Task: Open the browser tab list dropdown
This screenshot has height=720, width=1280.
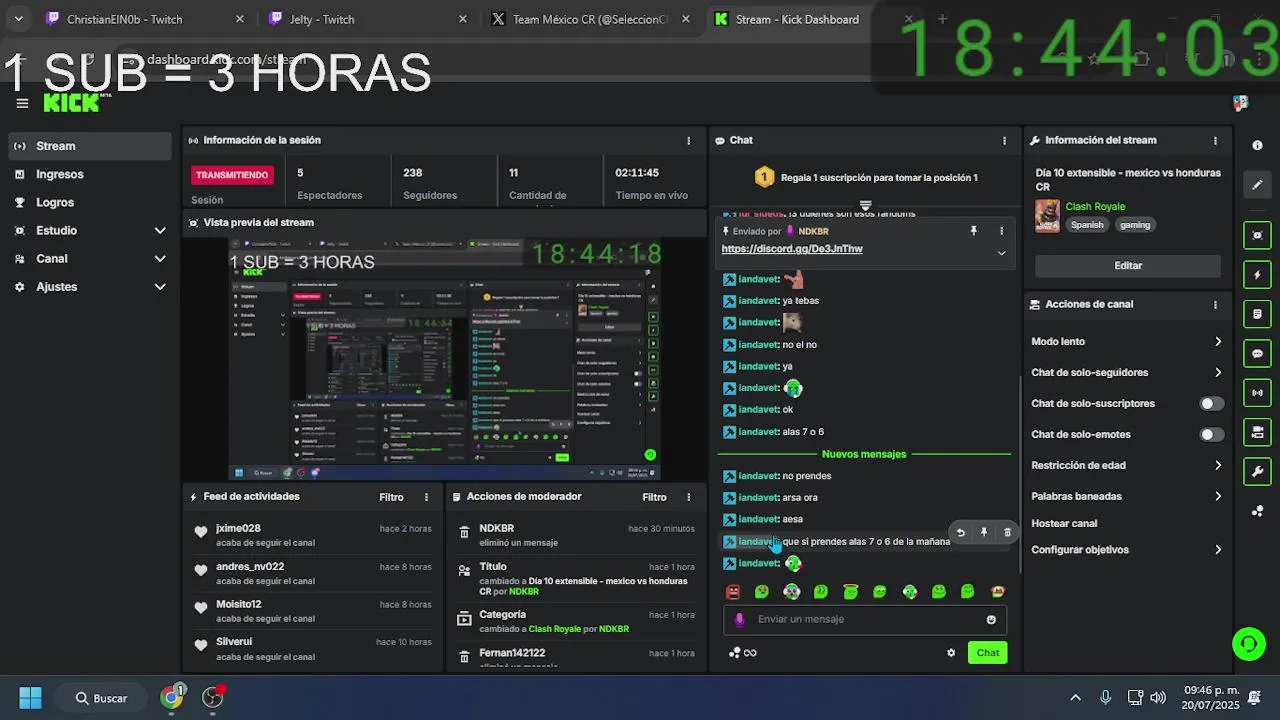Action: click(x=18, y=19)
